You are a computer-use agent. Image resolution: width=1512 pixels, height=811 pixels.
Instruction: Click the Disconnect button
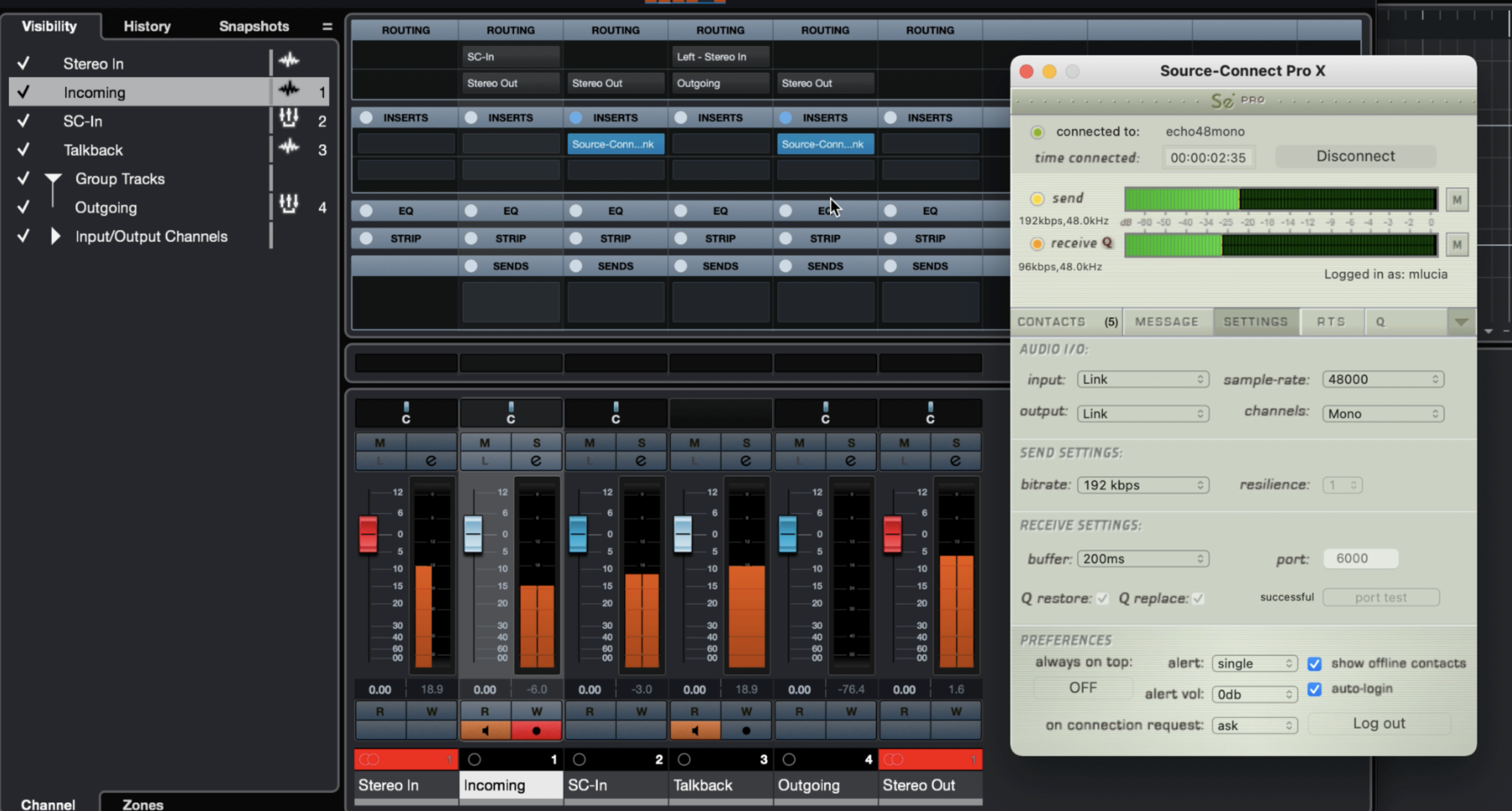click(1355, 156)
